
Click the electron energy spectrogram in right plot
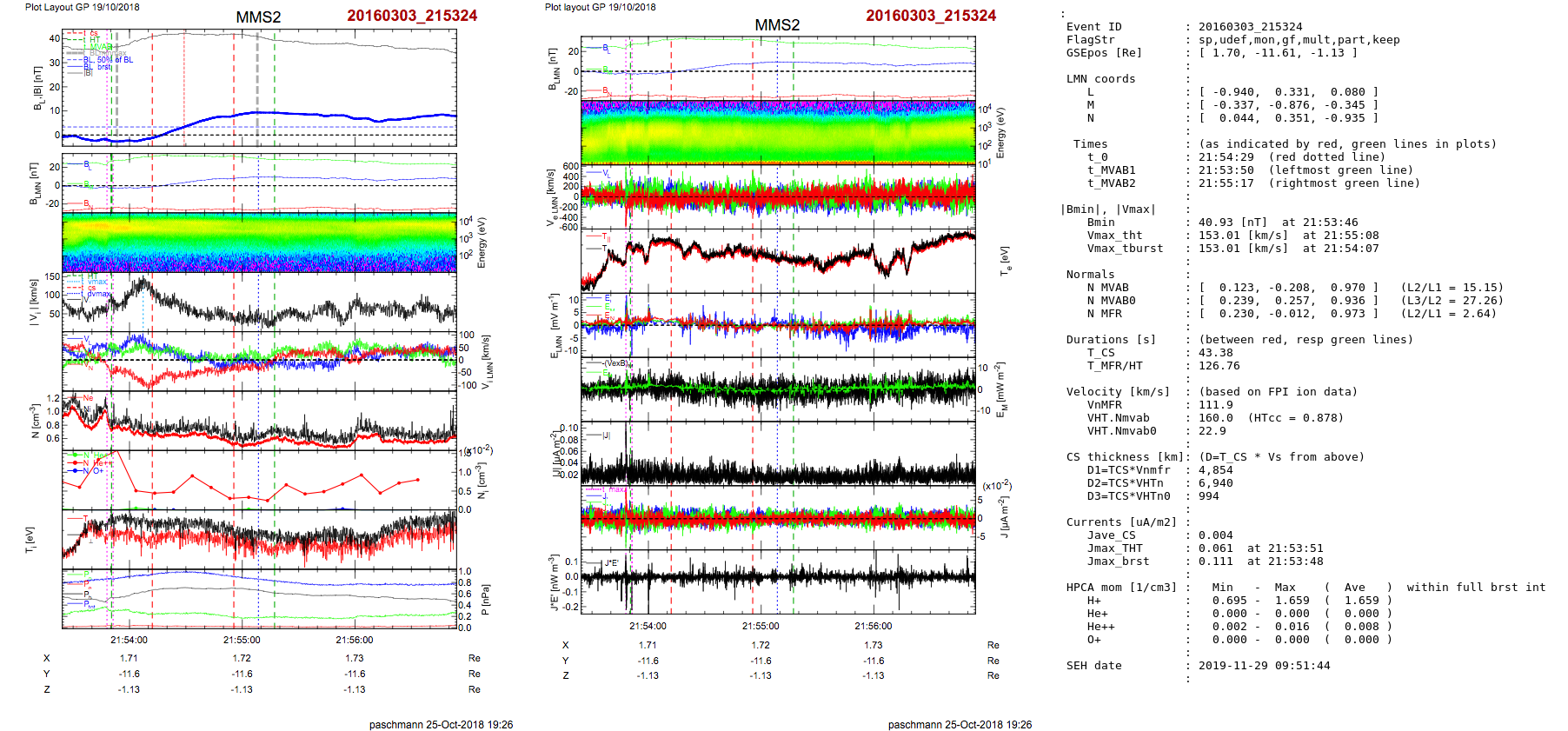[x=777, y=131]
